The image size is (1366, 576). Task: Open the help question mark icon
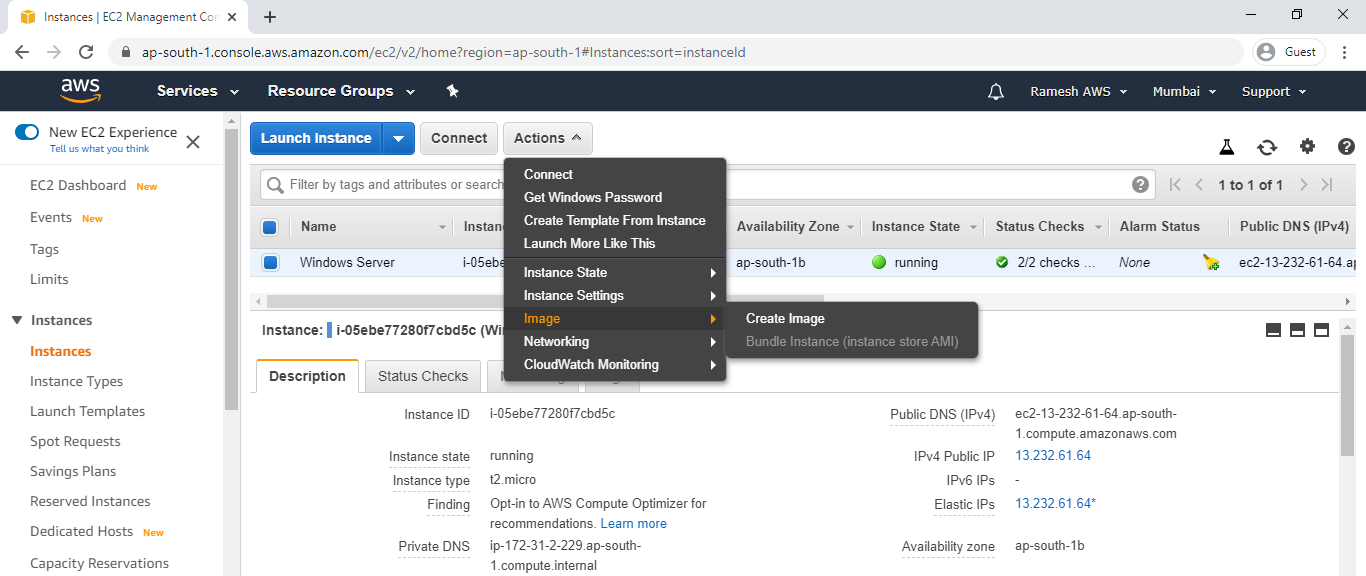click(1346, 147)
